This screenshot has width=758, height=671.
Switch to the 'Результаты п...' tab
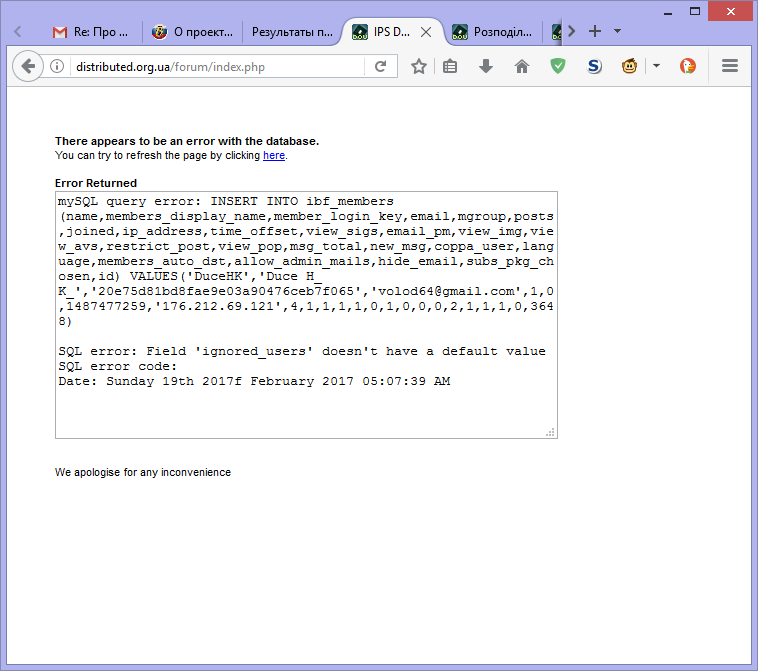tap(290, 31)
